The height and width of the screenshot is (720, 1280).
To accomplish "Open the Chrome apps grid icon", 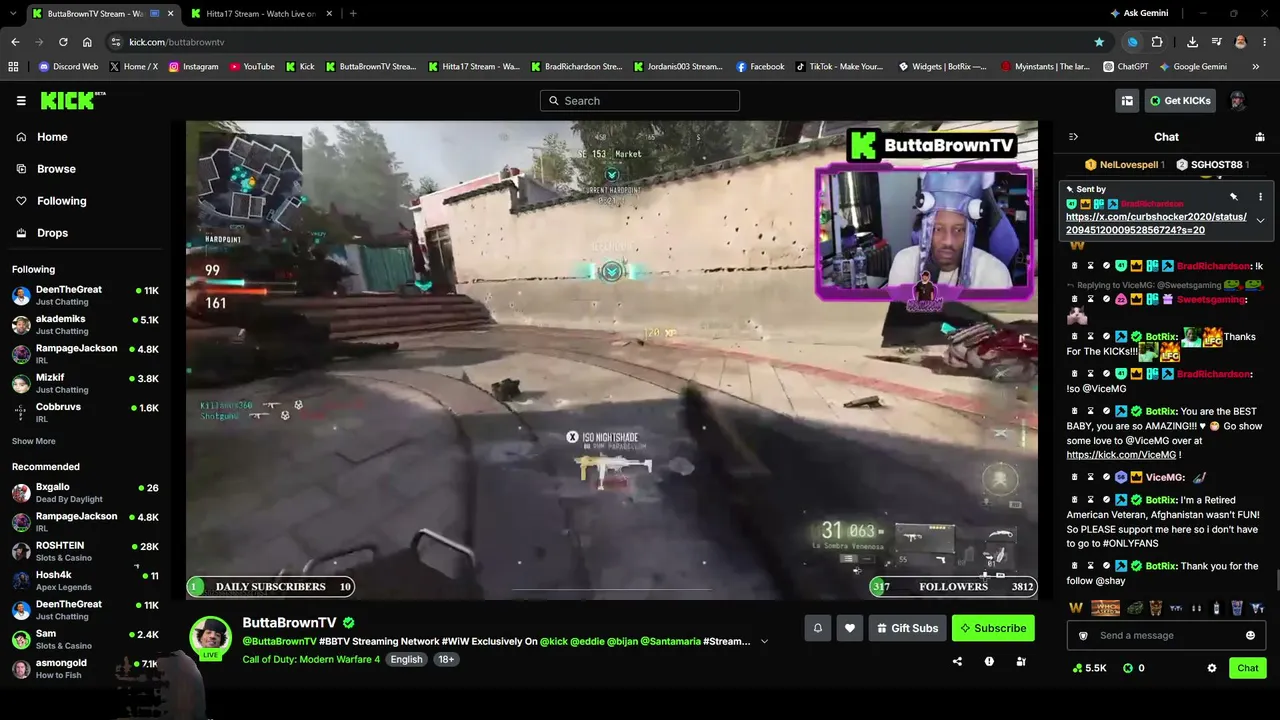I will 13,67.
